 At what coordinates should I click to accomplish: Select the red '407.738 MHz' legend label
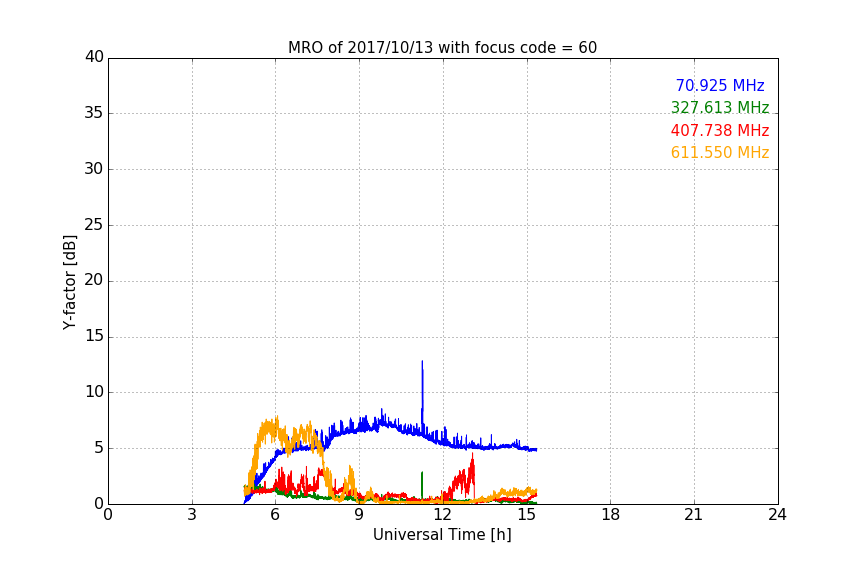click(720, 130)
